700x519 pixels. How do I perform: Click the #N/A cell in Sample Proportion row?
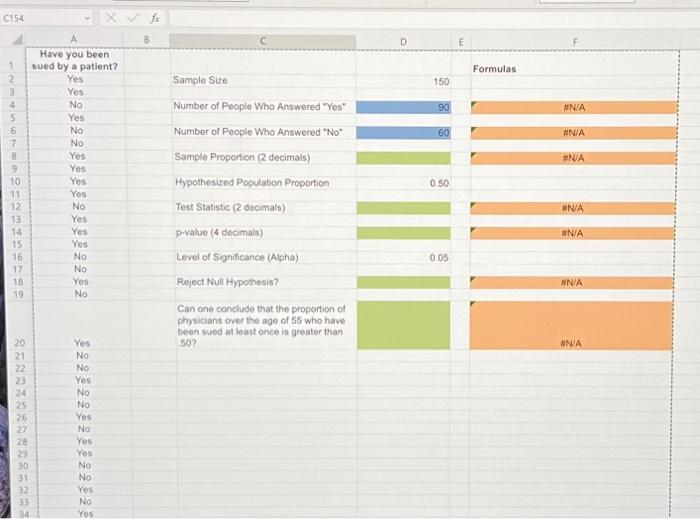(573, 158)
